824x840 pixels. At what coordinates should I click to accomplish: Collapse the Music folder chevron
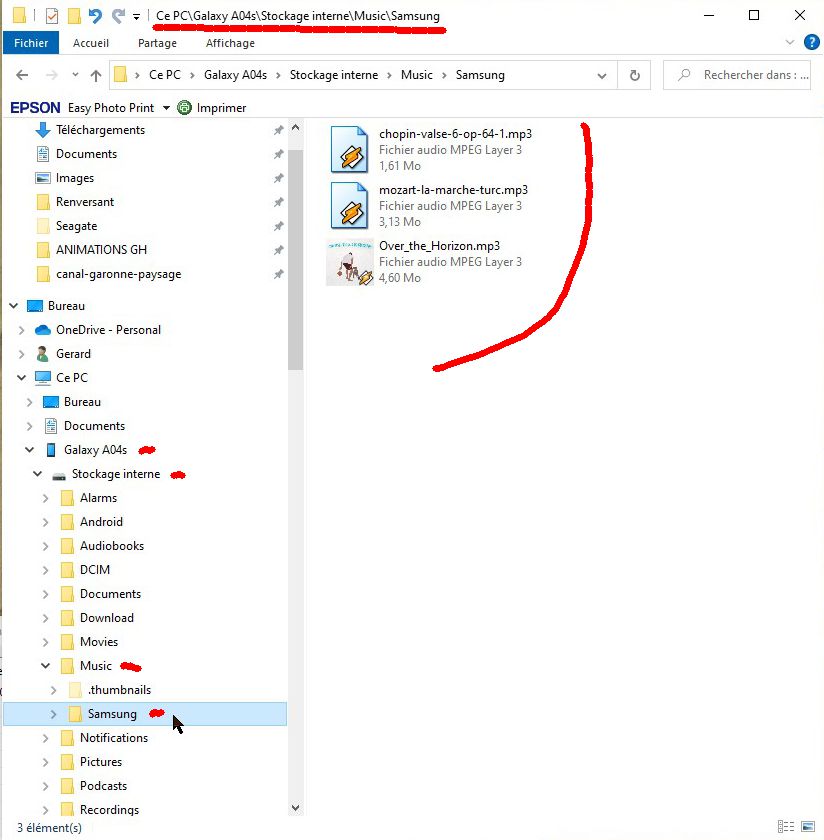tap(46, 666)
